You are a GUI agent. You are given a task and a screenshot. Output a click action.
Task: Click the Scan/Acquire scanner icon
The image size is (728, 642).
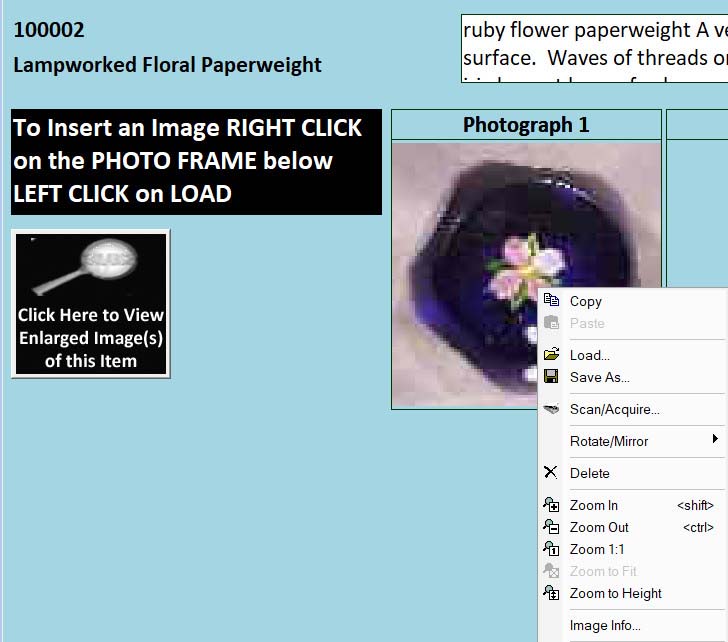click(x=550, y=409)
